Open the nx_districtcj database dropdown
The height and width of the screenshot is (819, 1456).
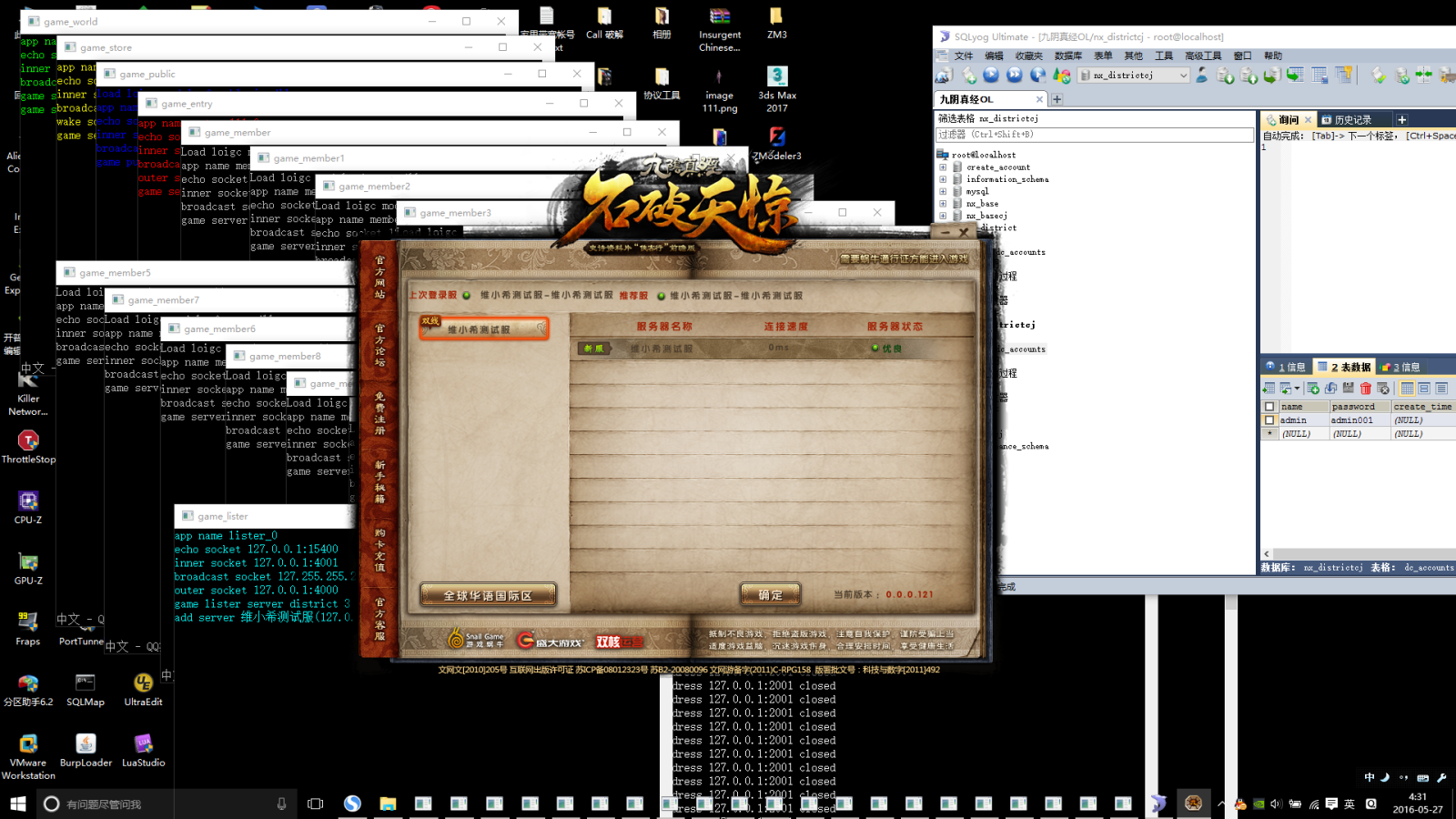(x=1134, y=76)
